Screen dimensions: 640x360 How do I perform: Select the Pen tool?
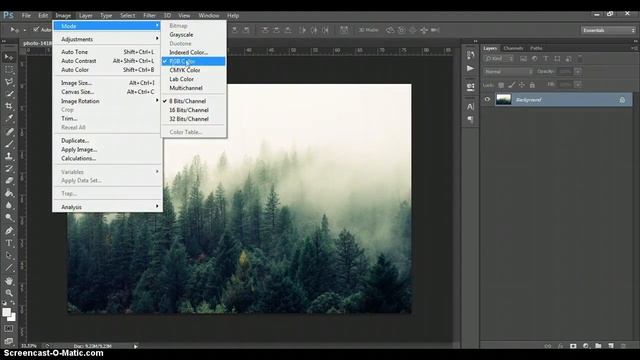point(9,231)
